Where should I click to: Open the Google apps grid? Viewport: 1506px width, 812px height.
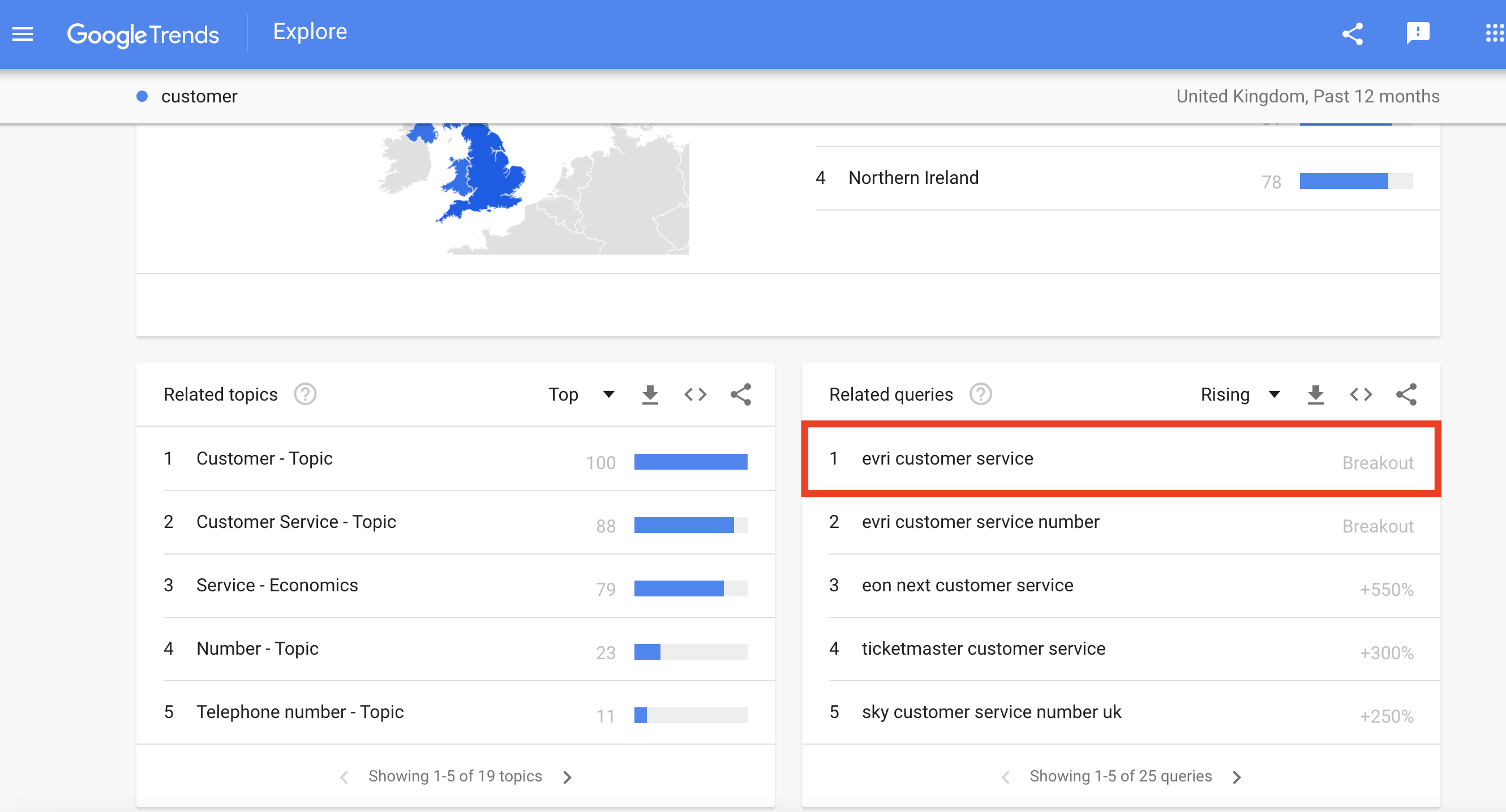click(x=1494, y=33)
